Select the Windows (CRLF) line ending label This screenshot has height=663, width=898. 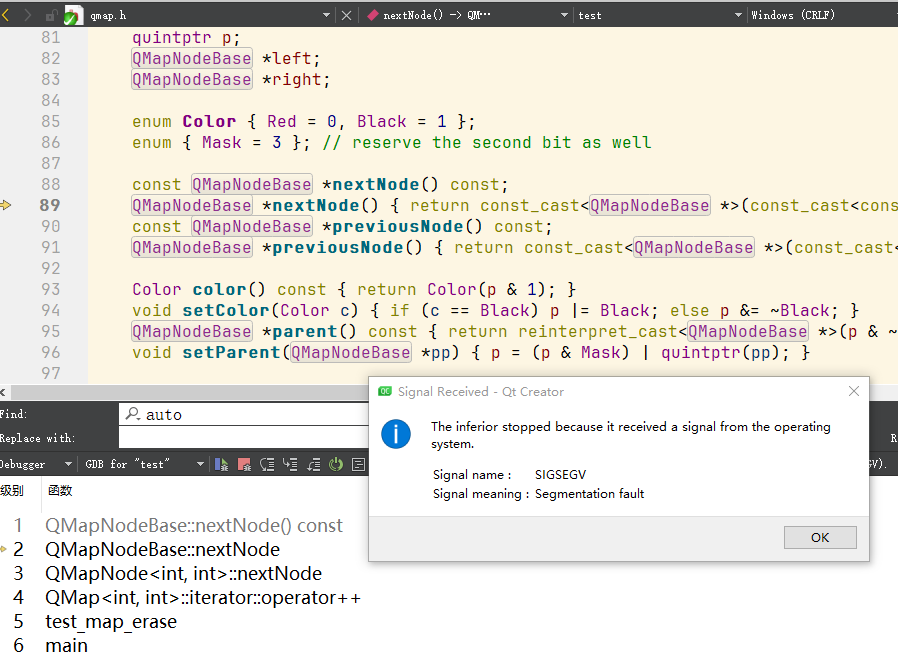[x=793, y=15]
